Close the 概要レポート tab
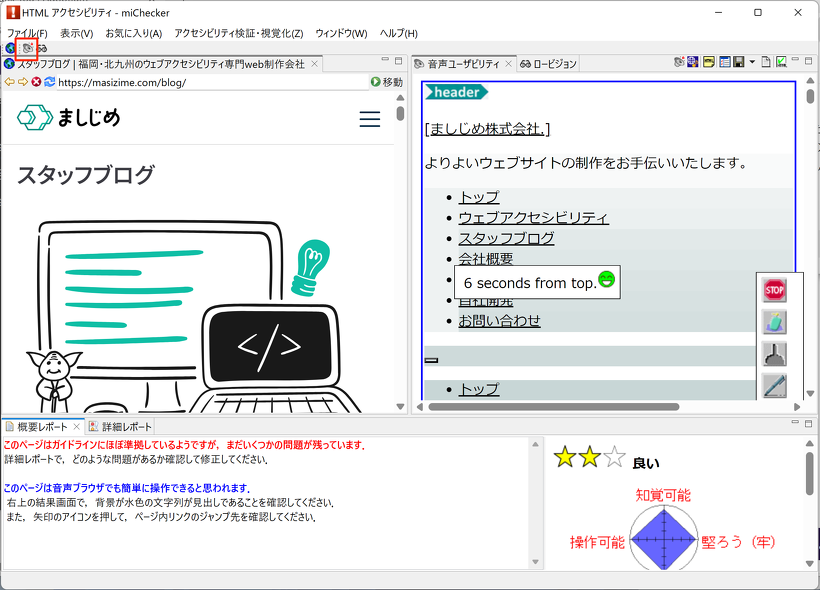The width and height of the screenshot is (820, 590). (76, 427)
